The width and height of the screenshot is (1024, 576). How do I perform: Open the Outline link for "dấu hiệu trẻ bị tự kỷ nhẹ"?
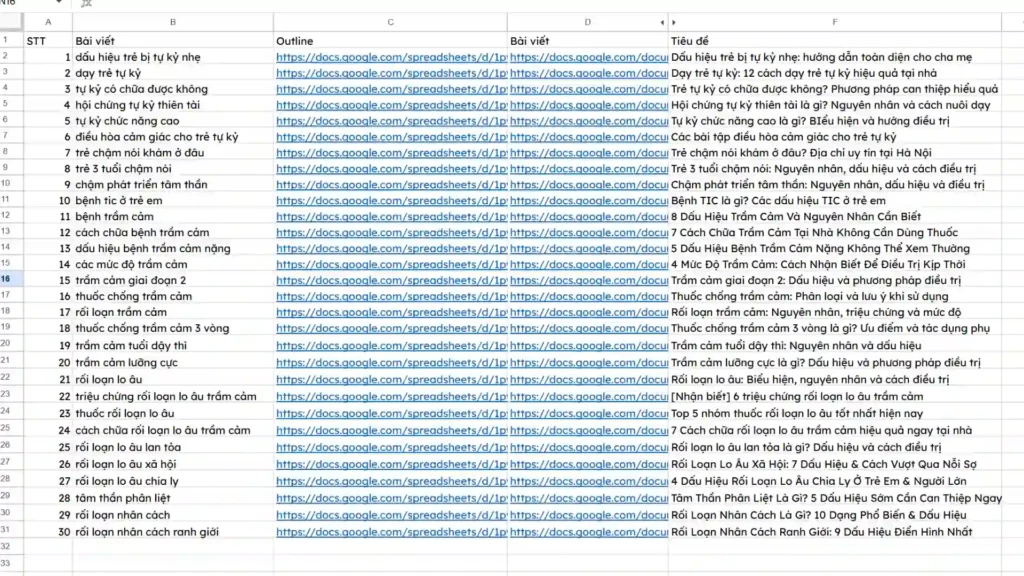coord(391,57)
